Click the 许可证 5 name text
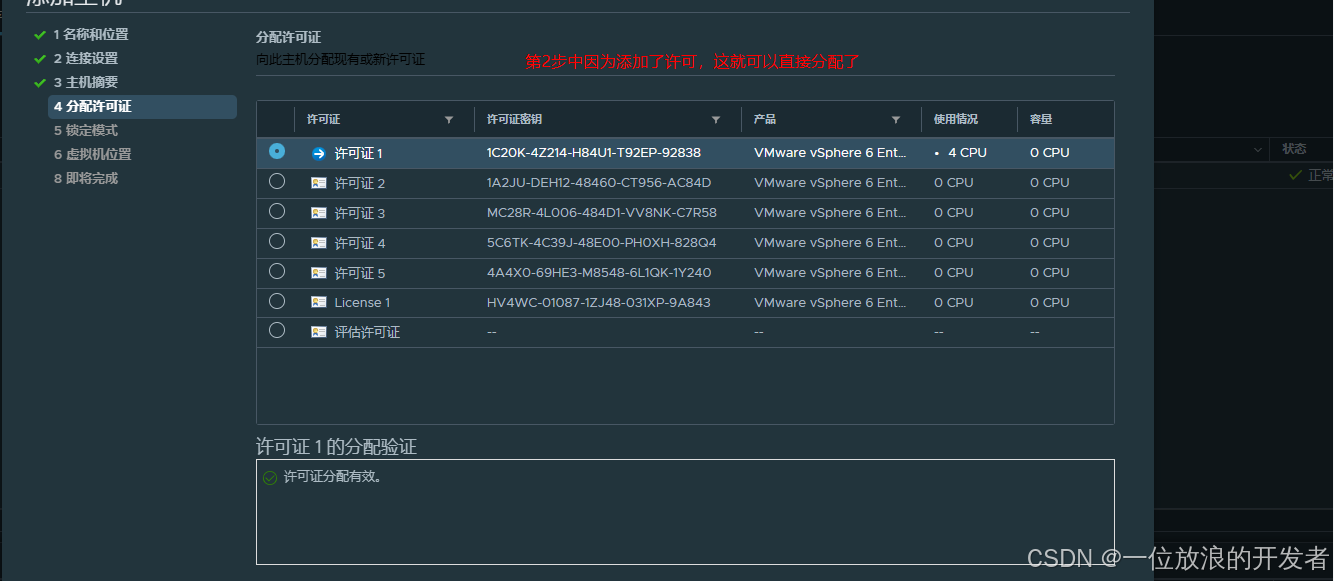The height and width of the screenshot is (581, 1334). (360, 273)
